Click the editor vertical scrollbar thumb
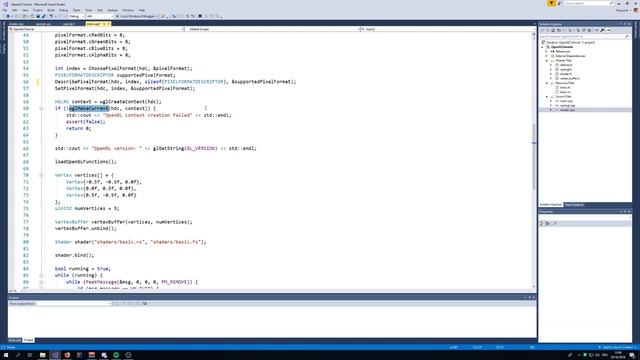Screen dimensions: 640x360 (533, 156)
